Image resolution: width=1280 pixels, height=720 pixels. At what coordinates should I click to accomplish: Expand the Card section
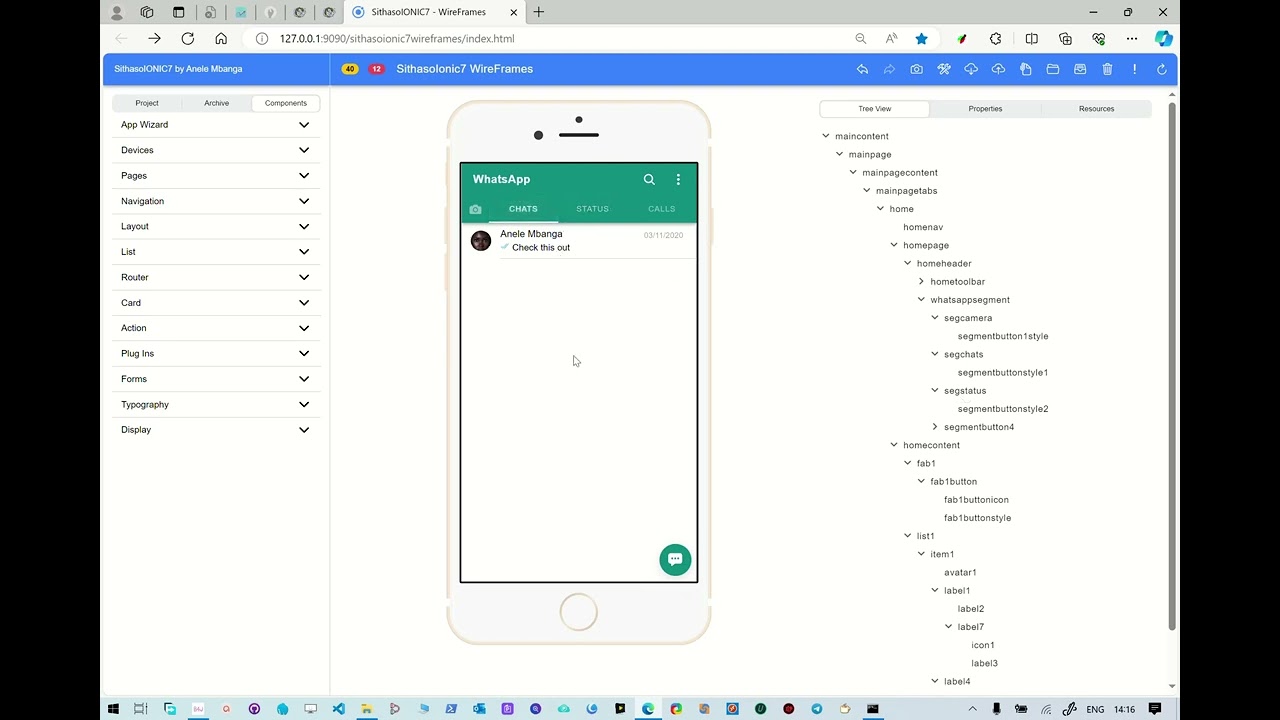click(216, 303)
